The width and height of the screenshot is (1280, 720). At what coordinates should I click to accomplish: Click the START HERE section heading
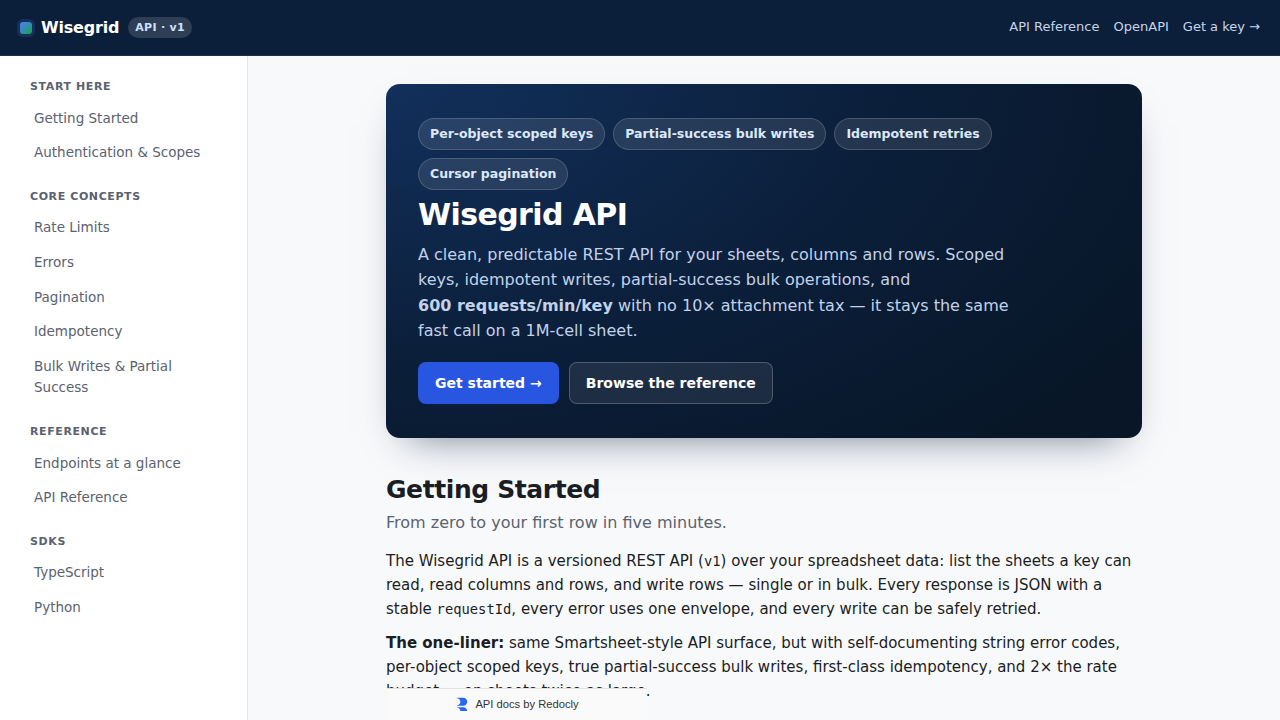(70, 86)
